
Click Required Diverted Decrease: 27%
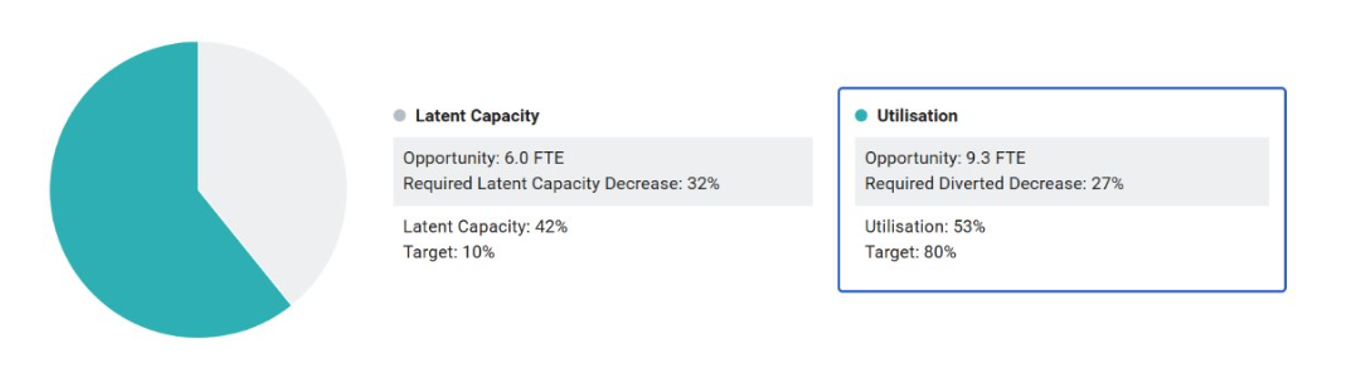pyautogui.click(x=994, y=184)
